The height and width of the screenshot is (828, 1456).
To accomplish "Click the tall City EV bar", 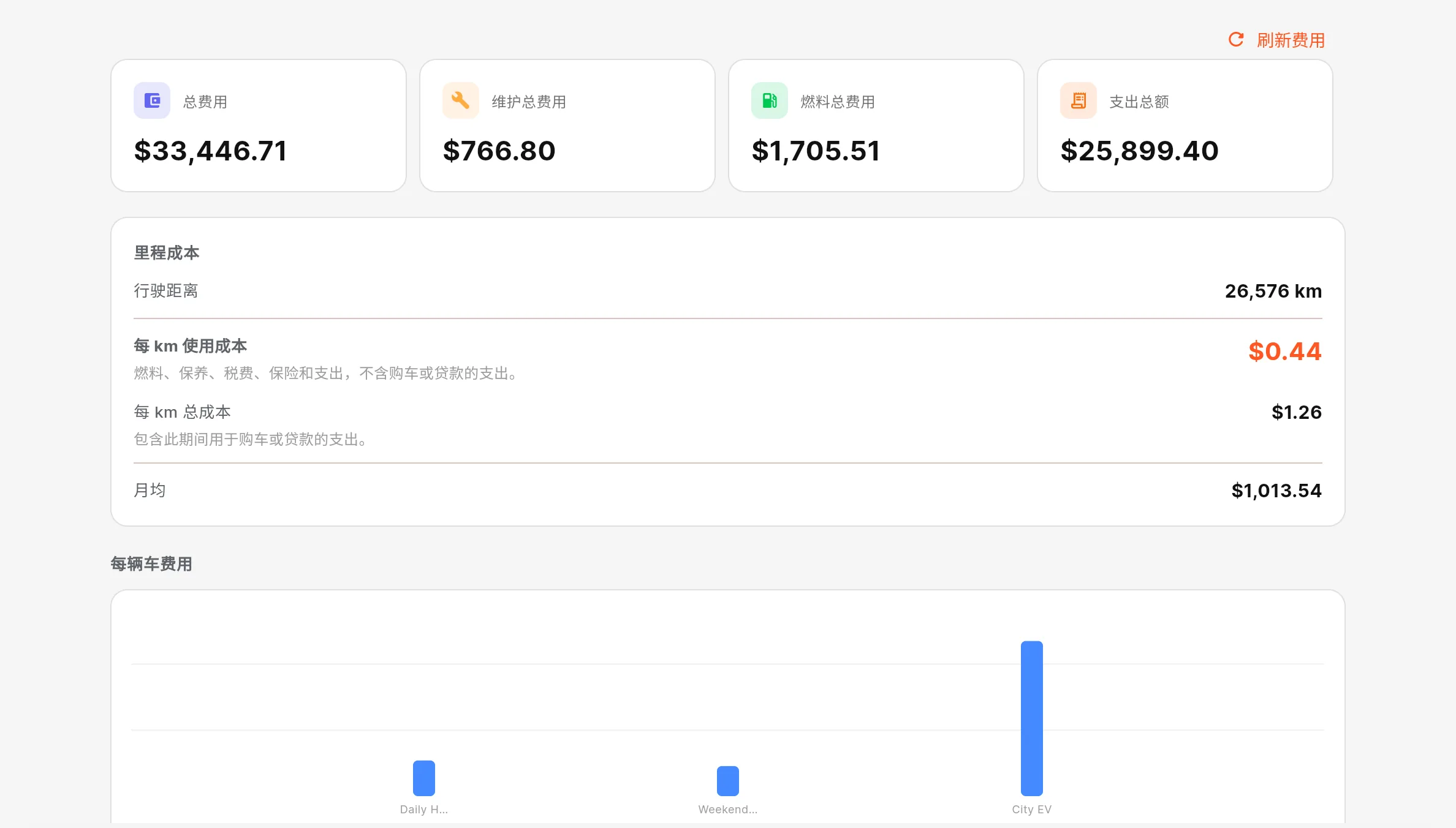I will [1032, 718].
